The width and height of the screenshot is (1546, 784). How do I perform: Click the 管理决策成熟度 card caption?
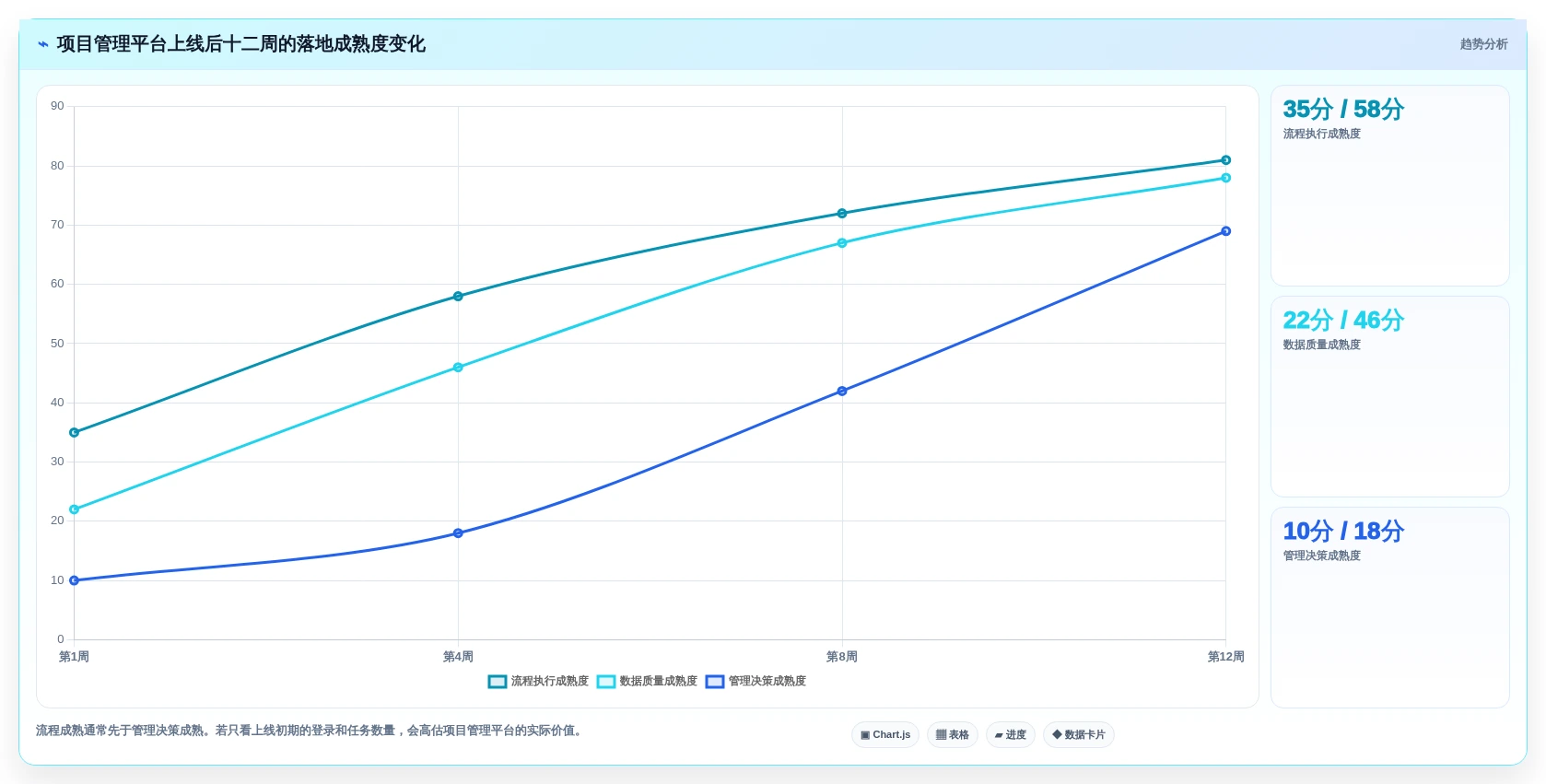click(1322, 556)
